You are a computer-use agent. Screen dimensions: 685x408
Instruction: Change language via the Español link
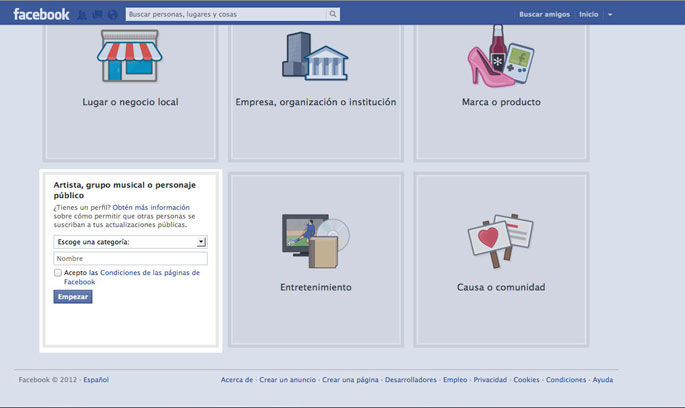[x=96, y=380]
